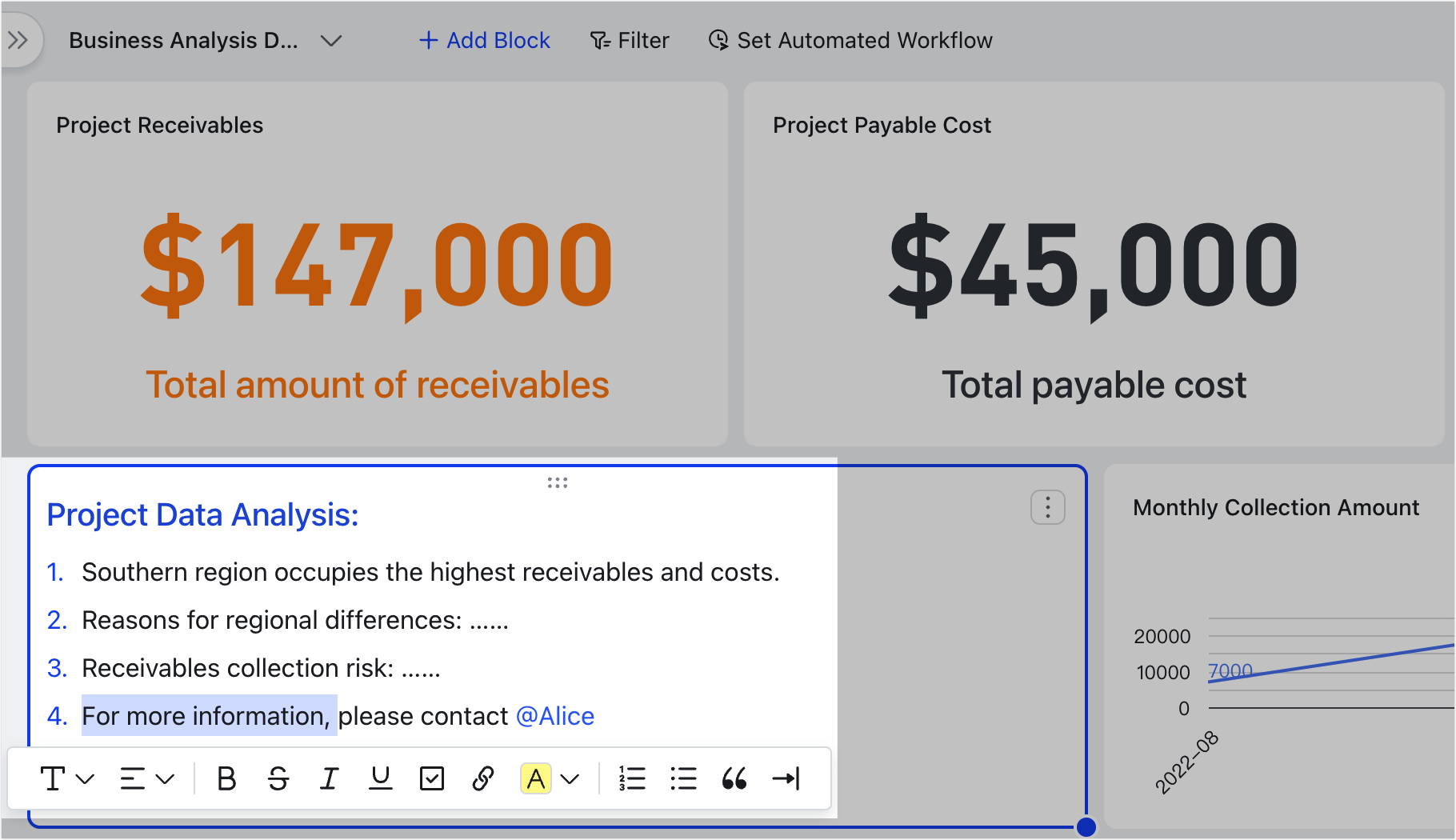Screen dimensions: 1456x840
Task: Apply yellow highlight color A
Action: [536, 778]
